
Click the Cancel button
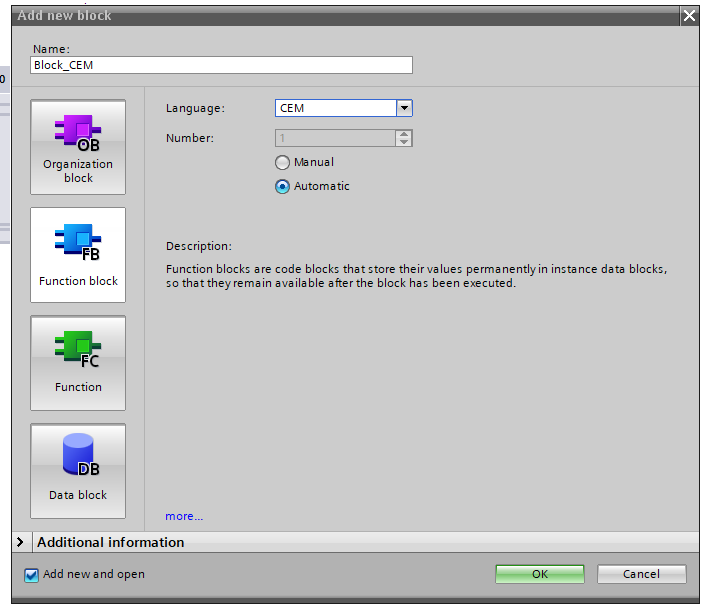coord(641,574)
